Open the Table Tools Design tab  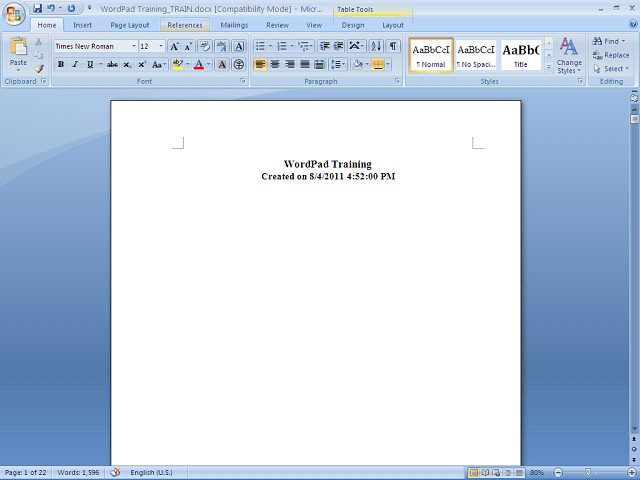pyautogui.click(x=353, y=25)
